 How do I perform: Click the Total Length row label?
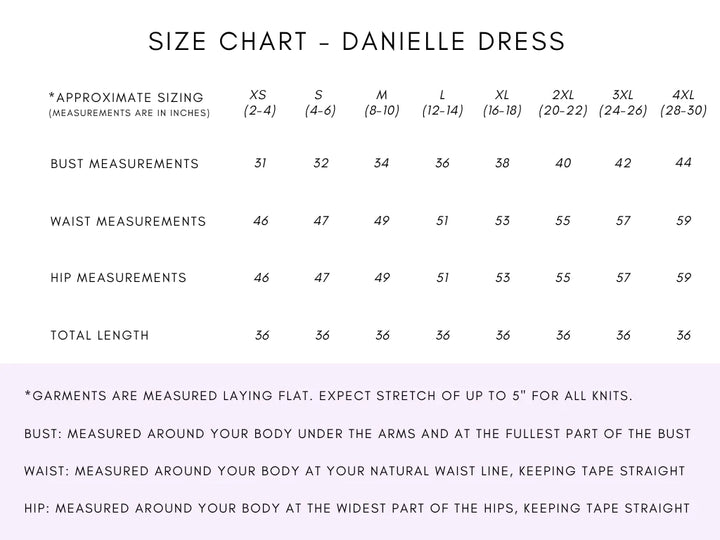pos(100,335)
